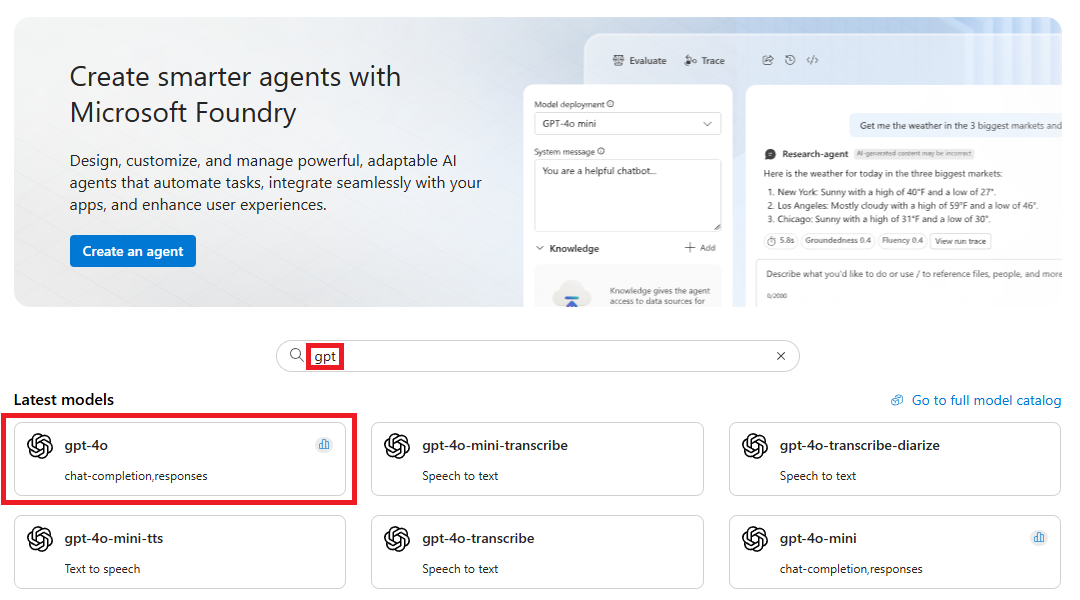Click the gpt-4o-transcribe-diarize OpenAI logo
This screenshot has width=1080, height=600.
pyautogui.click(x=755, y=446)
